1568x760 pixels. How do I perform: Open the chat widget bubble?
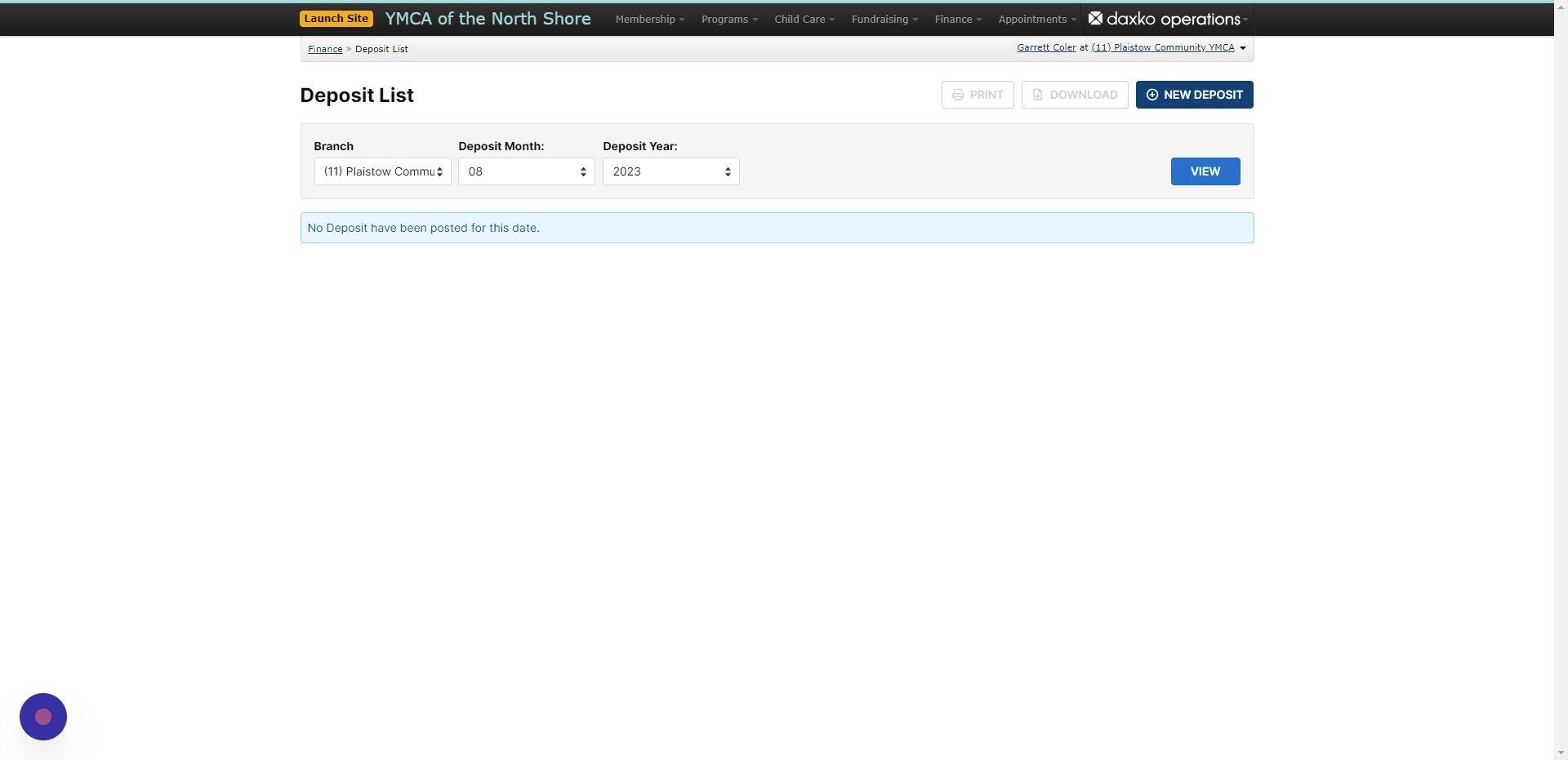click(42, 716)
